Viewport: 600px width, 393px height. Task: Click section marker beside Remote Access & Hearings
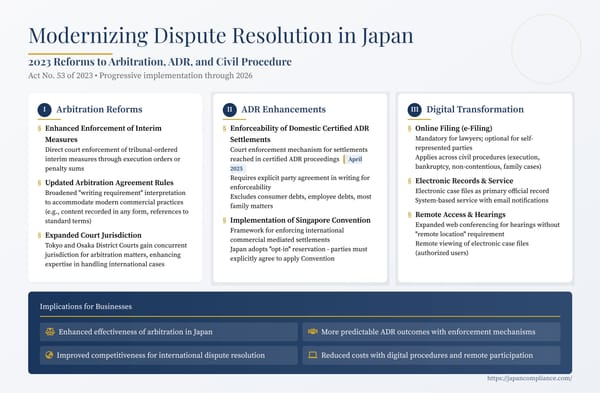tap(409, 214)
